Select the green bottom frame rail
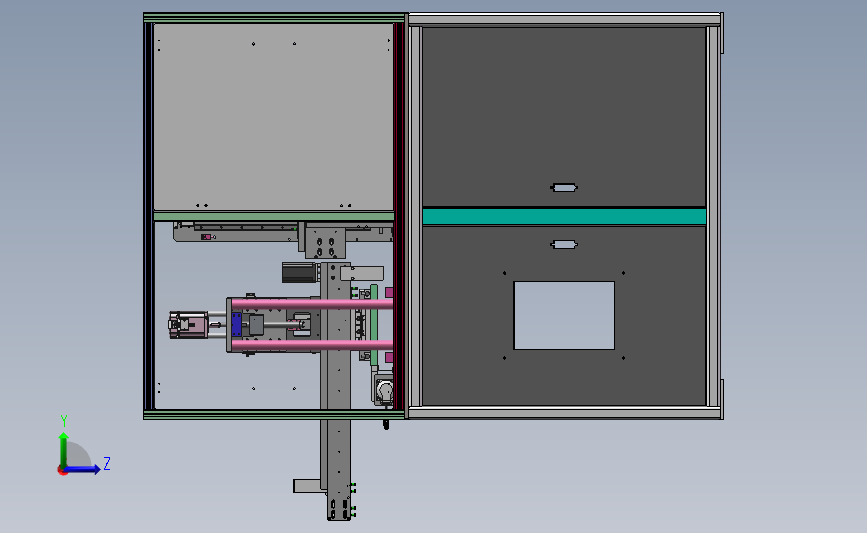Viewport: 867px width, 533px height. pyautogui.click(x=274, y=415)
